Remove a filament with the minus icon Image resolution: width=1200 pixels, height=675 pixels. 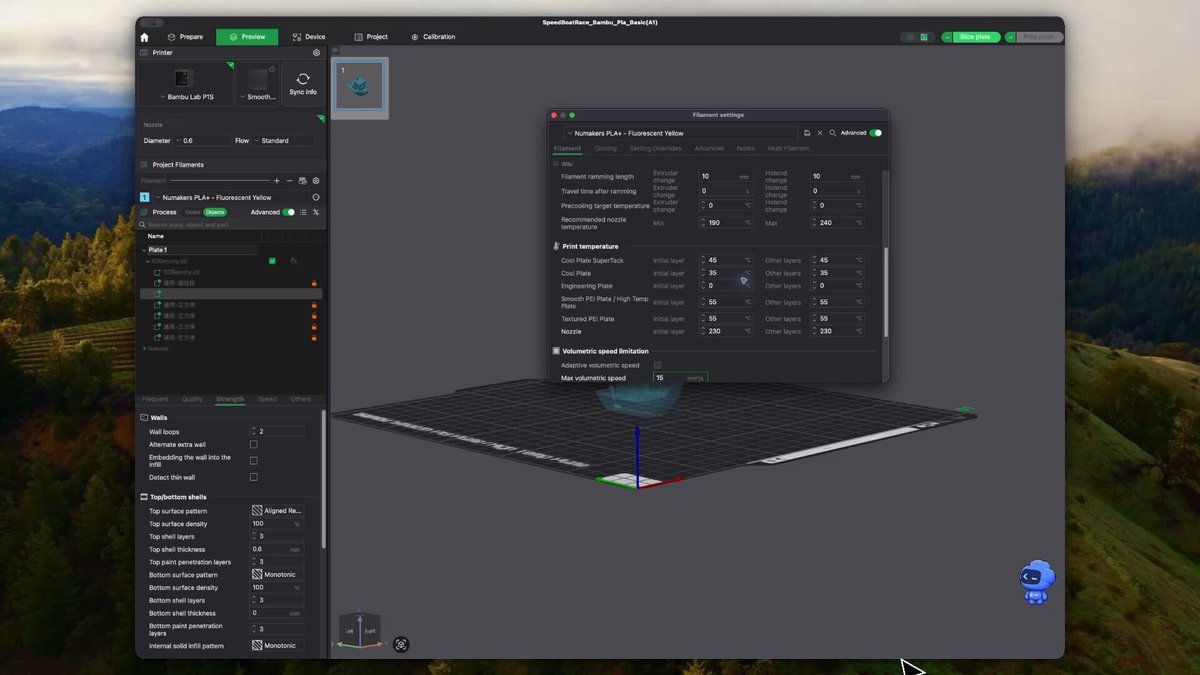coord(290,181)
